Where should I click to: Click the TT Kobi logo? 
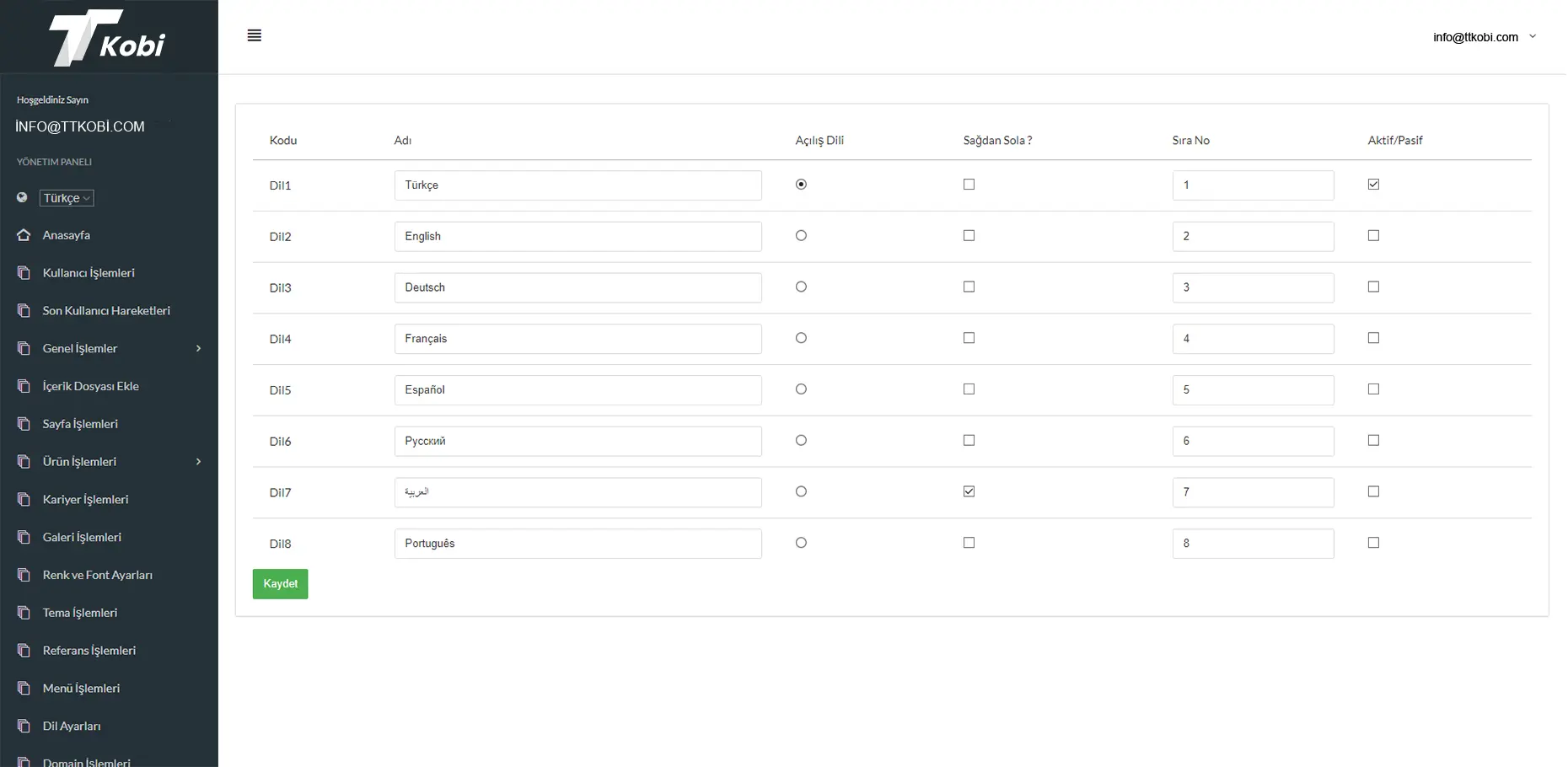point(108,38)
